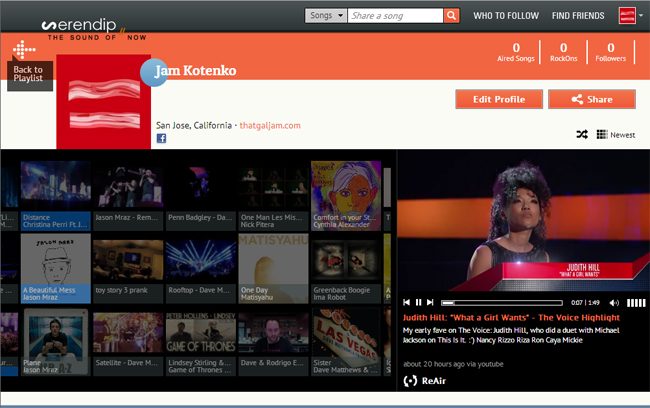View the RockOns count

point(563,52)
